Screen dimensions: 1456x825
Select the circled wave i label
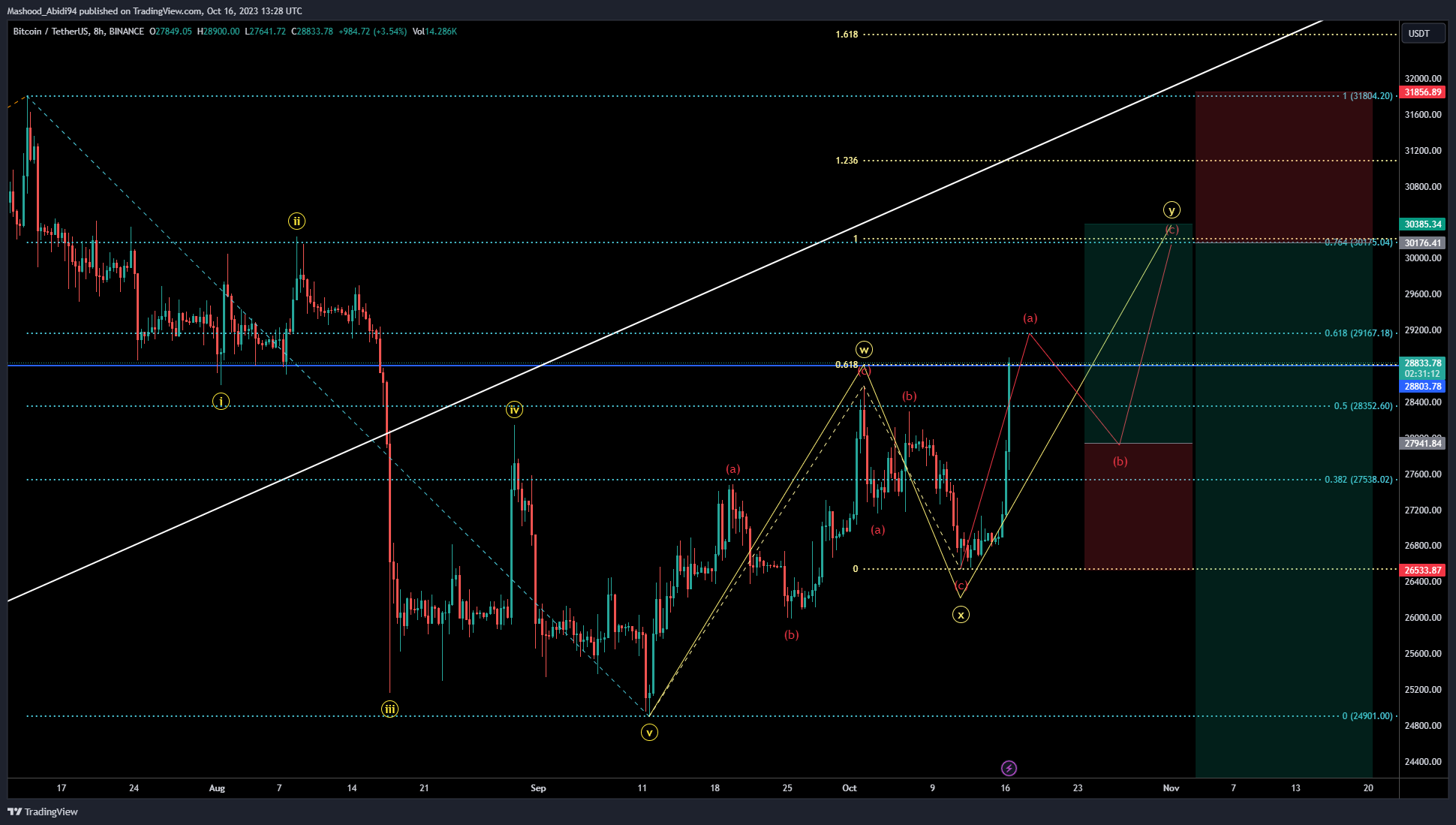click(x=221, y=402)
